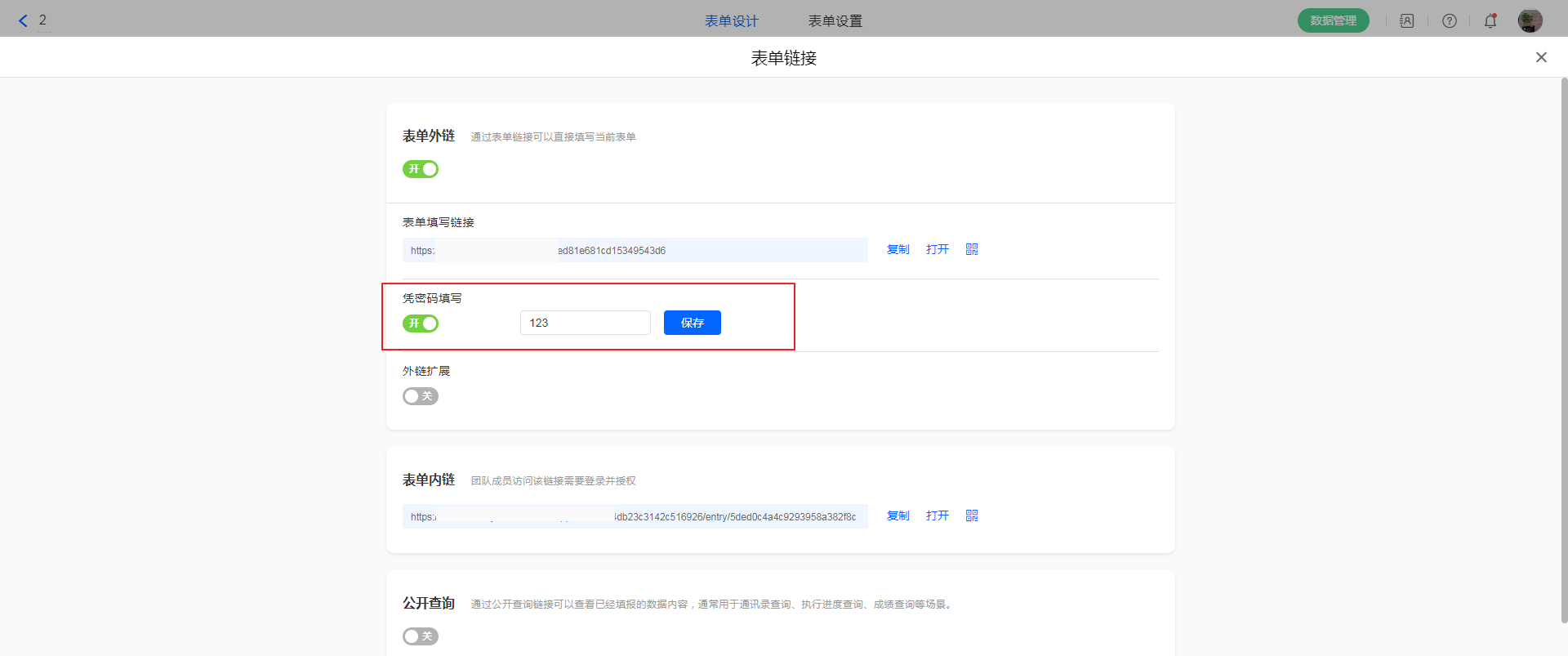Open the notification bell icon
This screenshot has height=656, width=1568.
point(1490,21)
